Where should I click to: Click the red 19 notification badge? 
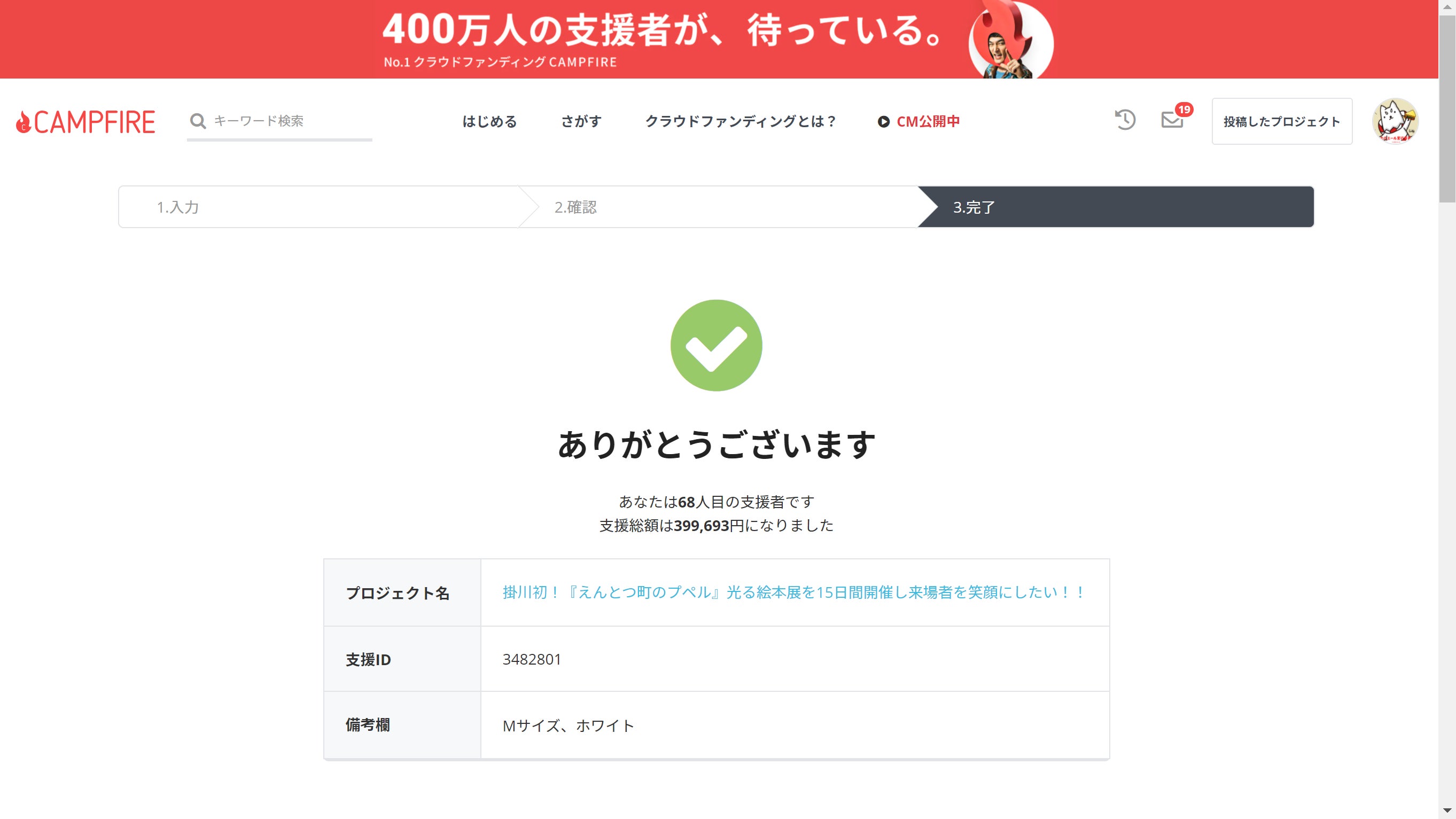point(1184,109)
